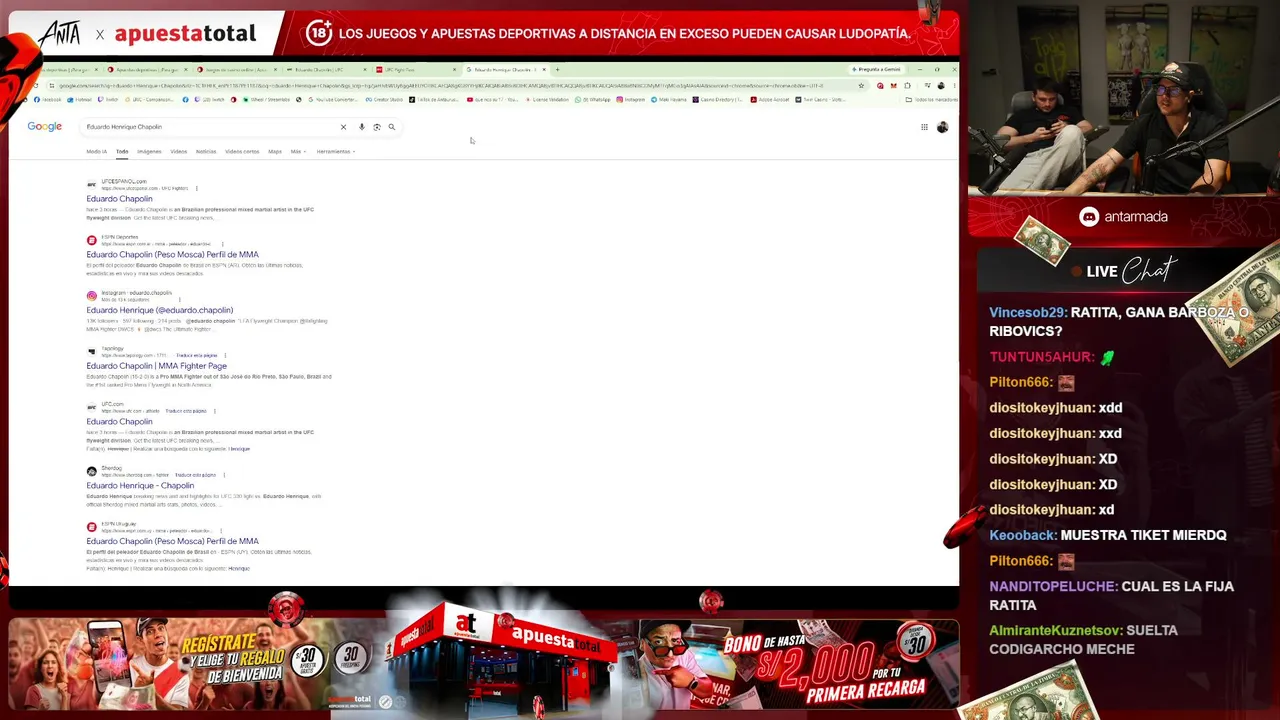This screenshot has height=720, width=1280.
Task: Open the Eduardo Henrique - Chapolin Sherdog result
Action: click(140, 485)
